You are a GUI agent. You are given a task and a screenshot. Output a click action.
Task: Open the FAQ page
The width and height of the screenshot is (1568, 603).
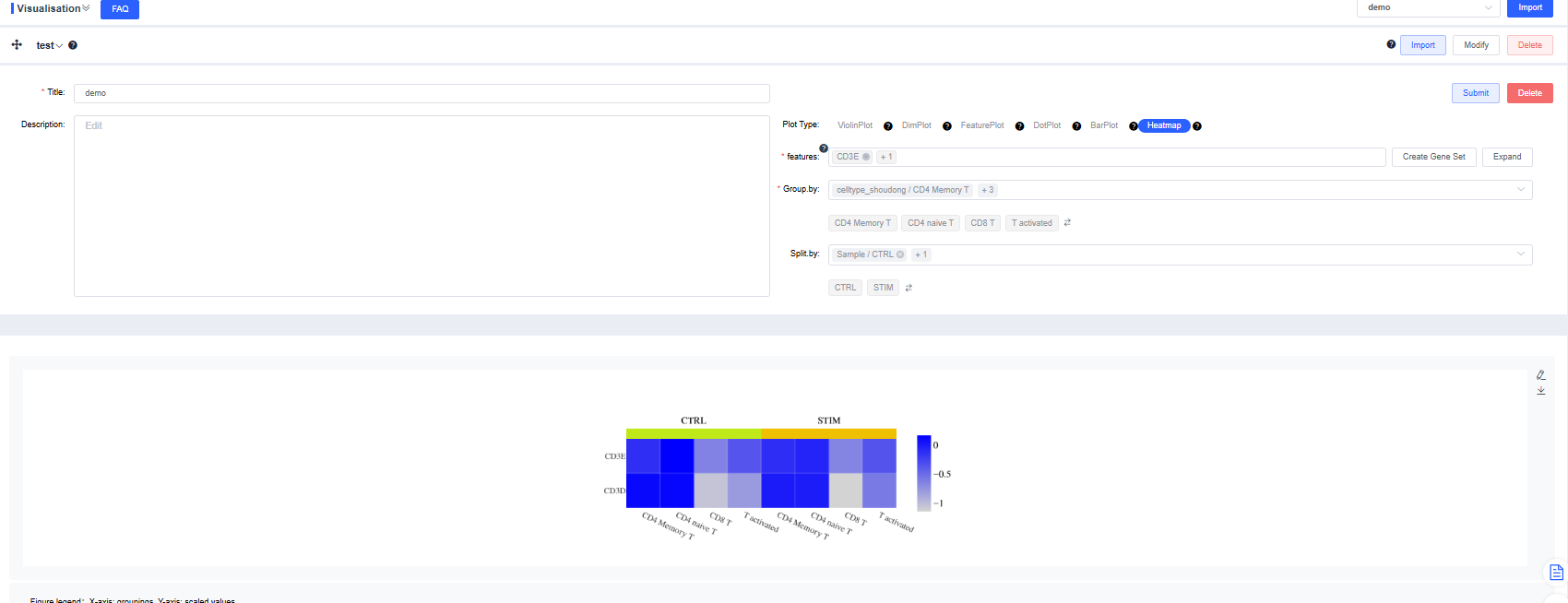[x=120, y=9]
